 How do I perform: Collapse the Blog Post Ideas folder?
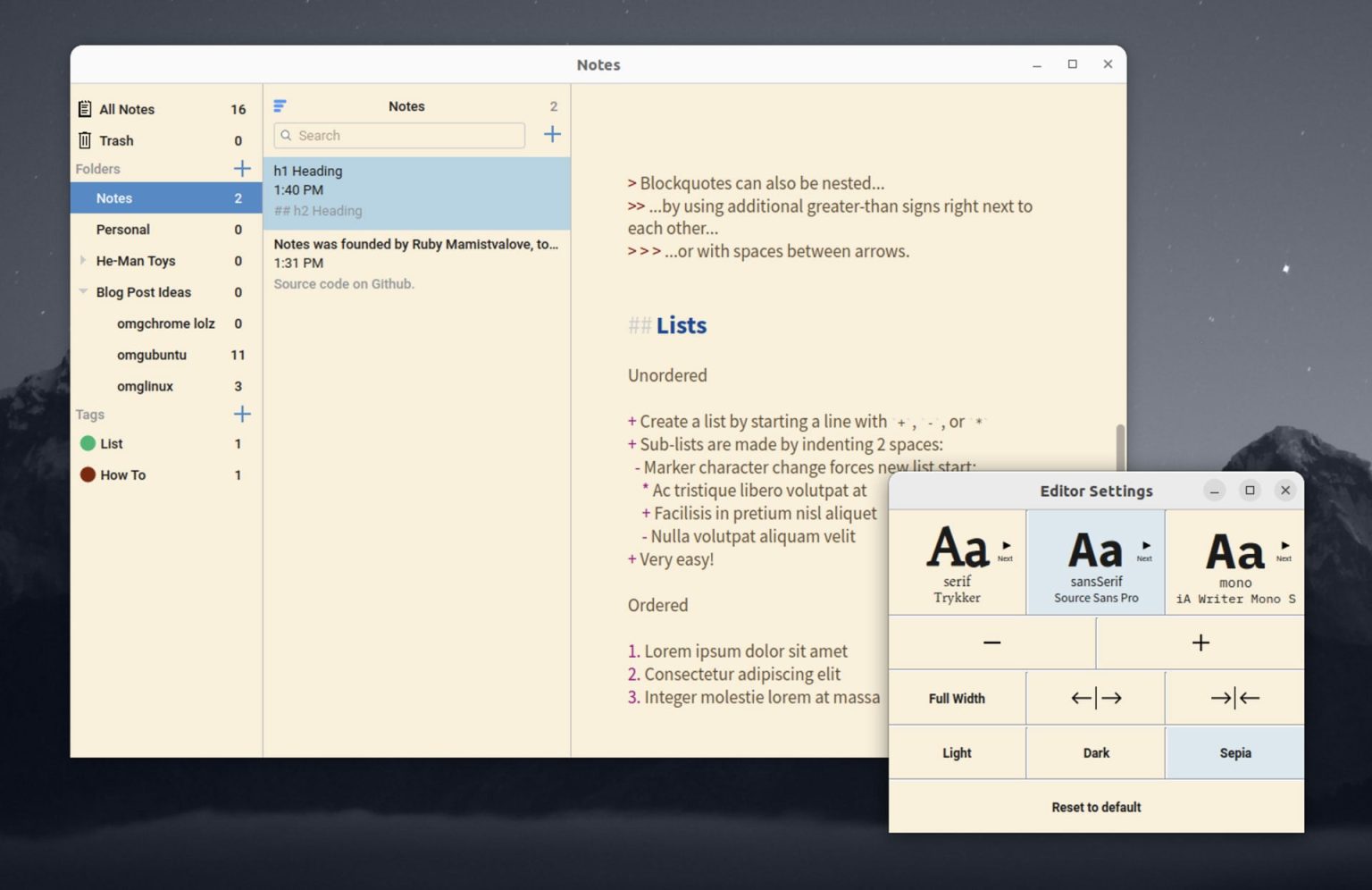click(x=82, y=291)
